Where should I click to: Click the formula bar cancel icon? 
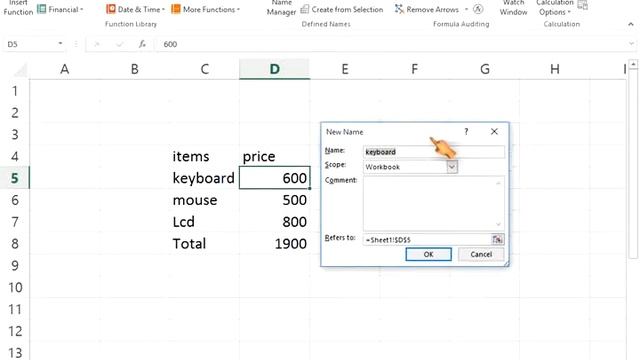[x=97, y=44]
